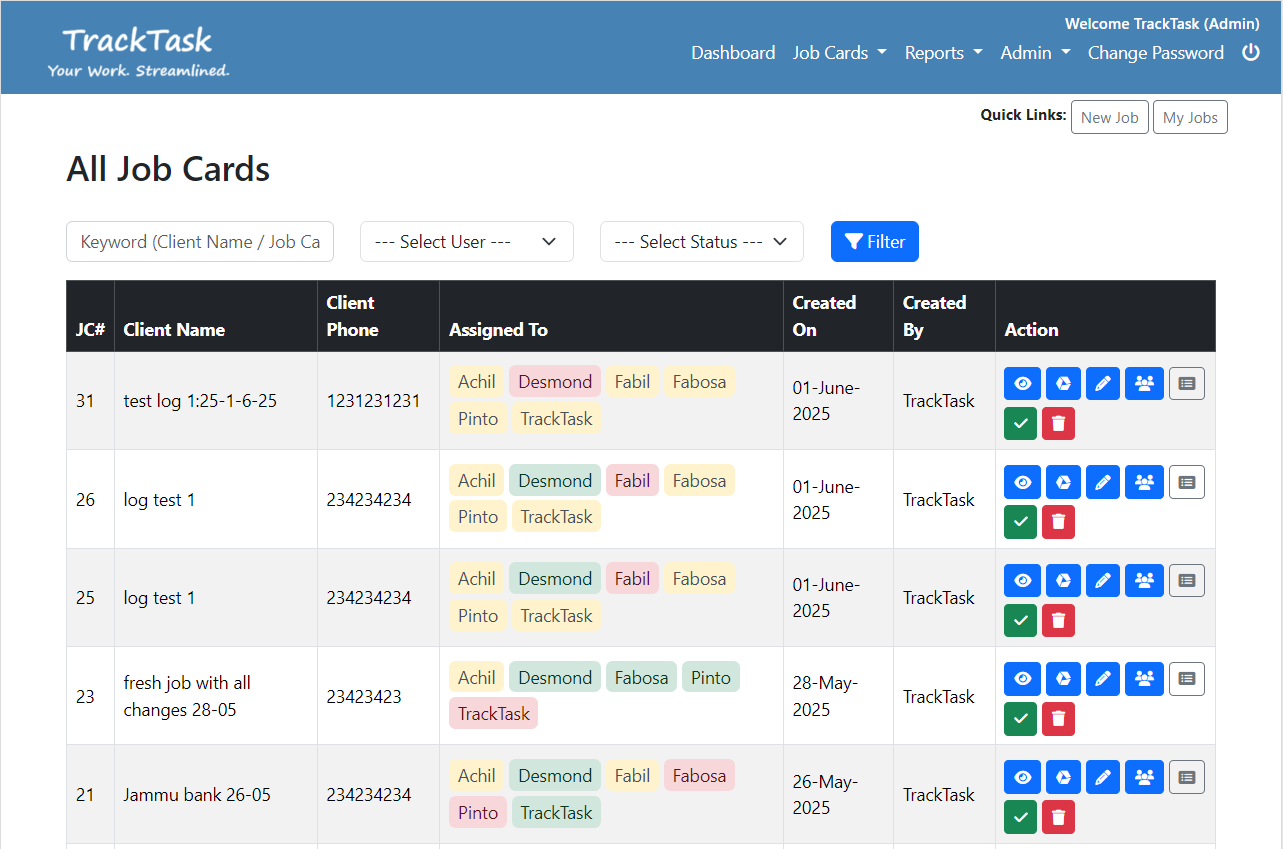This screenshot has height=849, width=1283.
Task: Toggle the eye view icon for job 21
Action: point(1022,777)
